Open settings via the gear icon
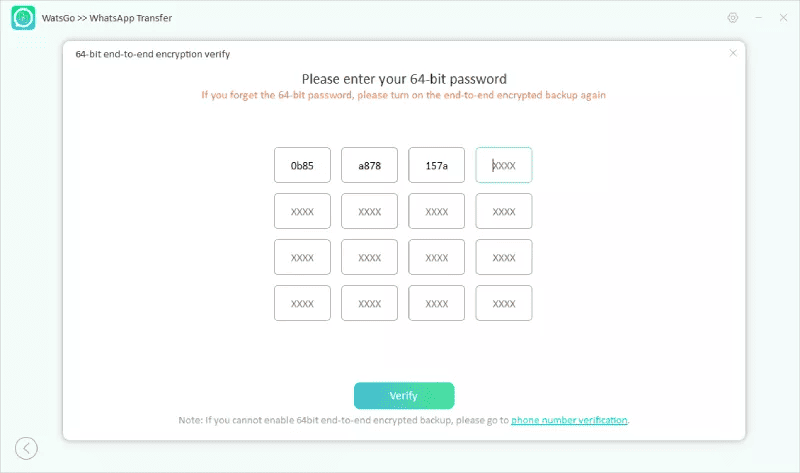 coord(733,18)
